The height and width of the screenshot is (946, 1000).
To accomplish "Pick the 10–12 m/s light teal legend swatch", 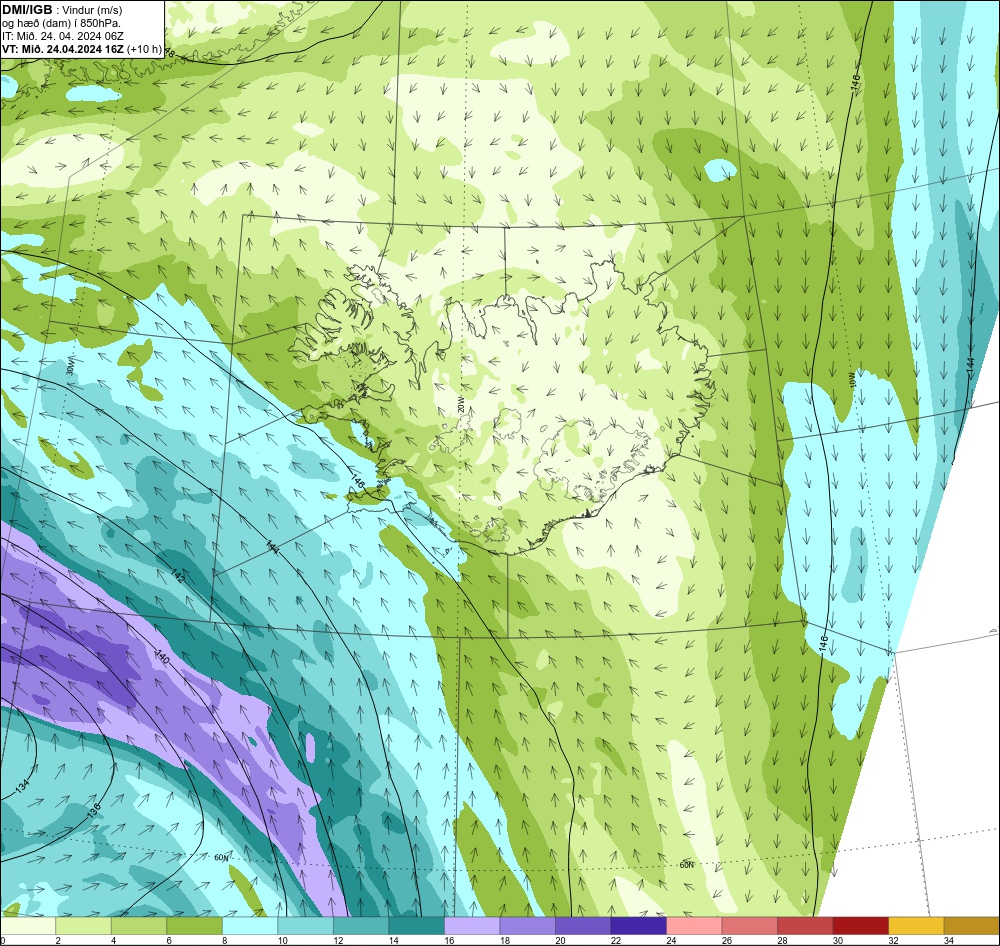I will pos(305,926).
